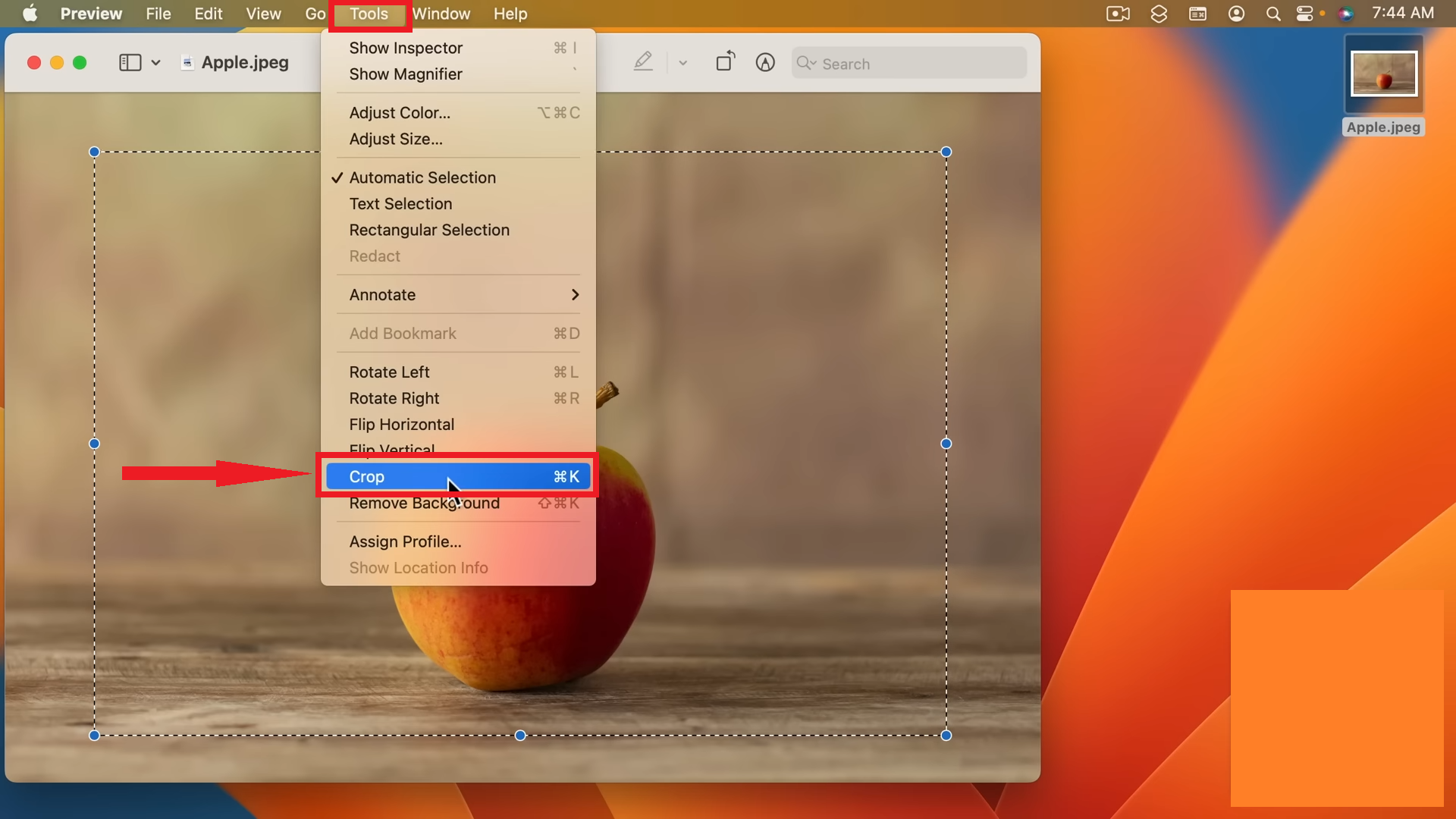Open the sidebar view options chevron
The height and width of the screenshot is (819, 1456).
(155, 62)
